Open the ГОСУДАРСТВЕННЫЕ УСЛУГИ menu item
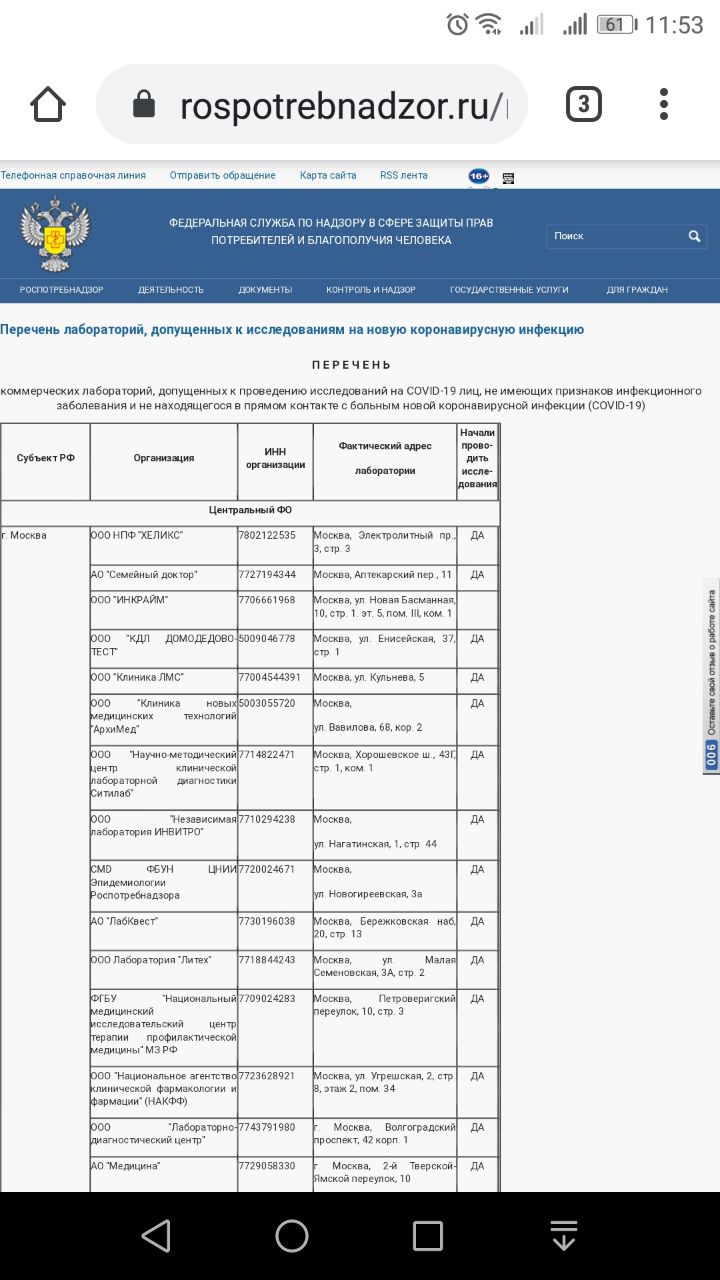This screenshot has height=1280, width=720. [x=509, y=290]
